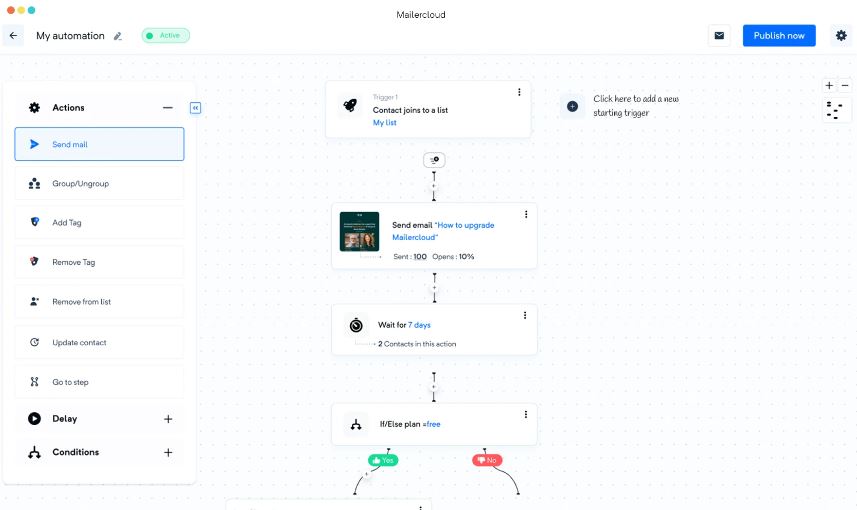Open automation settings gear icon
Viewport: 857px width, 510px height.
841,36
